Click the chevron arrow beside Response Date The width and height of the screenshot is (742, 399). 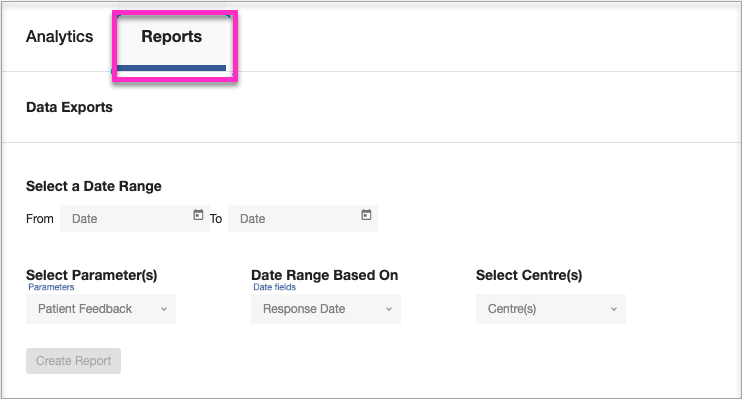tap(389, 309)
